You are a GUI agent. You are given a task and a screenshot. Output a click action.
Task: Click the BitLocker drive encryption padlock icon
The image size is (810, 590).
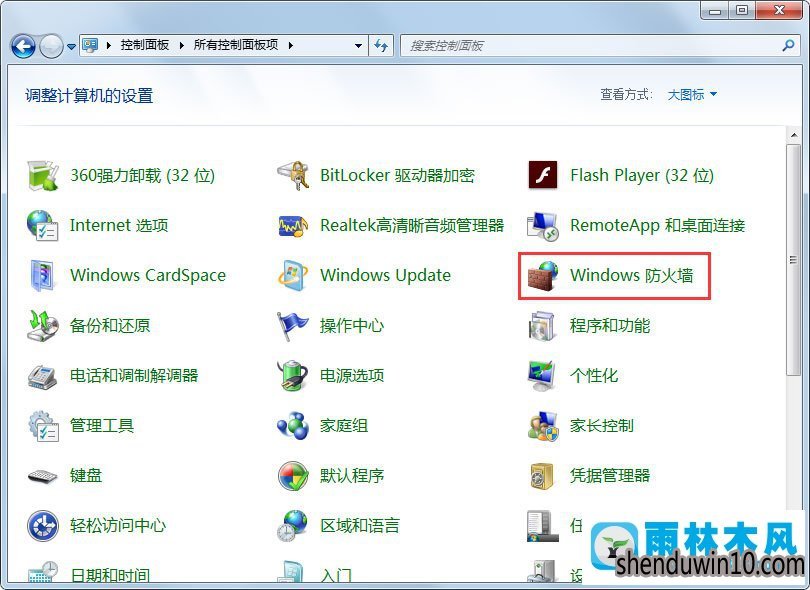pos(293,176)
